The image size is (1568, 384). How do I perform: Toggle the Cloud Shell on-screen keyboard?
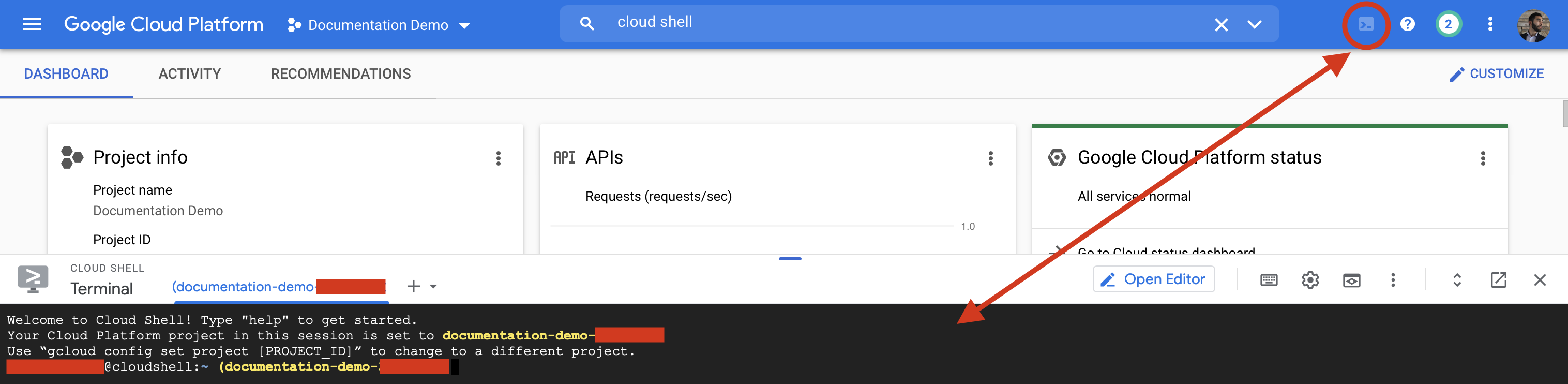click(x=1269, y=280)
